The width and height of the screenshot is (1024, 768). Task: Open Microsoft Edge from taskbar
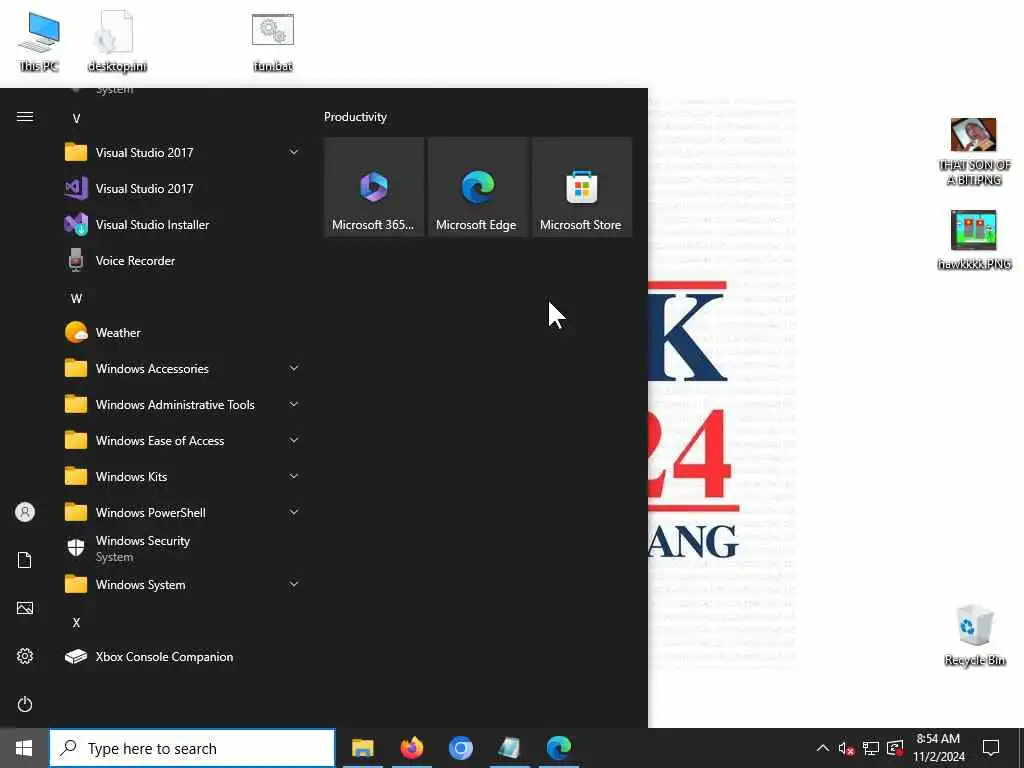pyautogui.click(x=558, y=748)
